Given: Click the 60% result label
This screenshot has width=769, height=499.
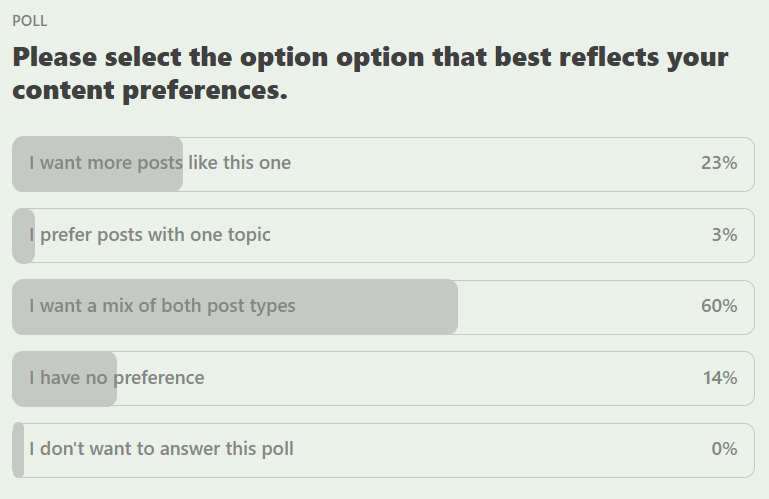Looking at the screenshot, I should [719, 306].
